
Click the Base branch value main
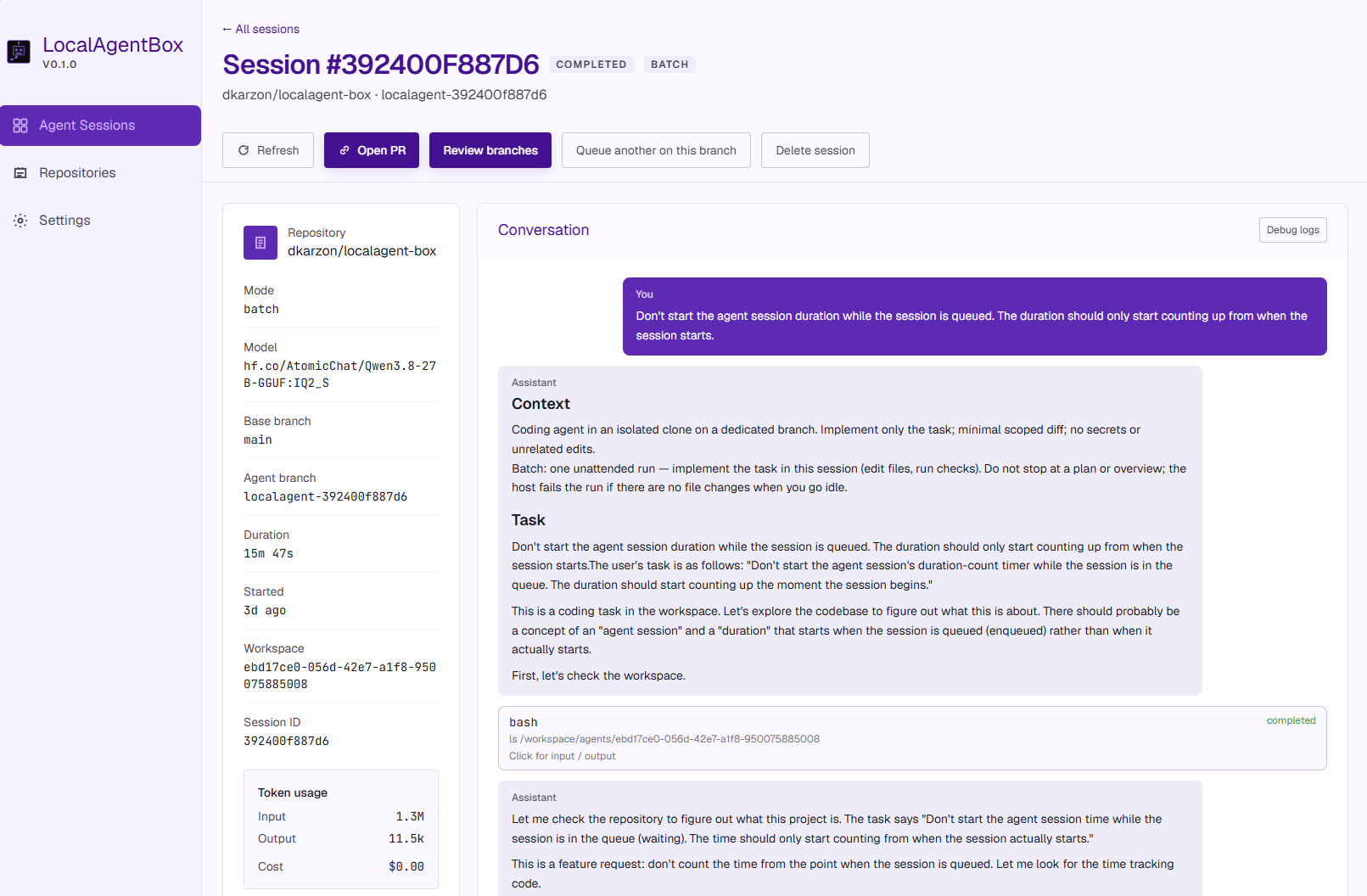[x=258, y=440]
